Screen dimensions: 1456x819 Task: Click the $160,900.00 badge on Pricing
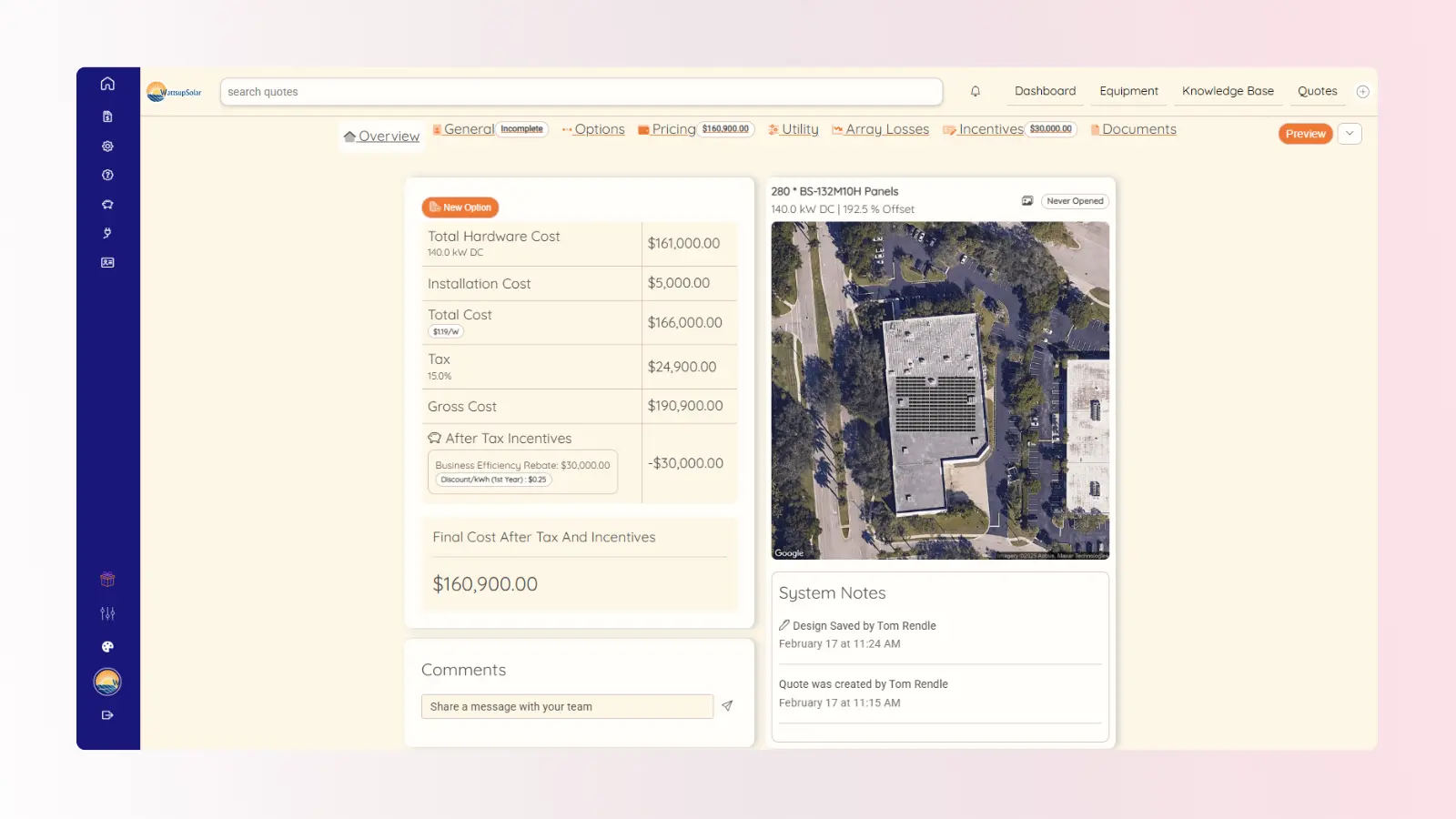pos(725,129)
